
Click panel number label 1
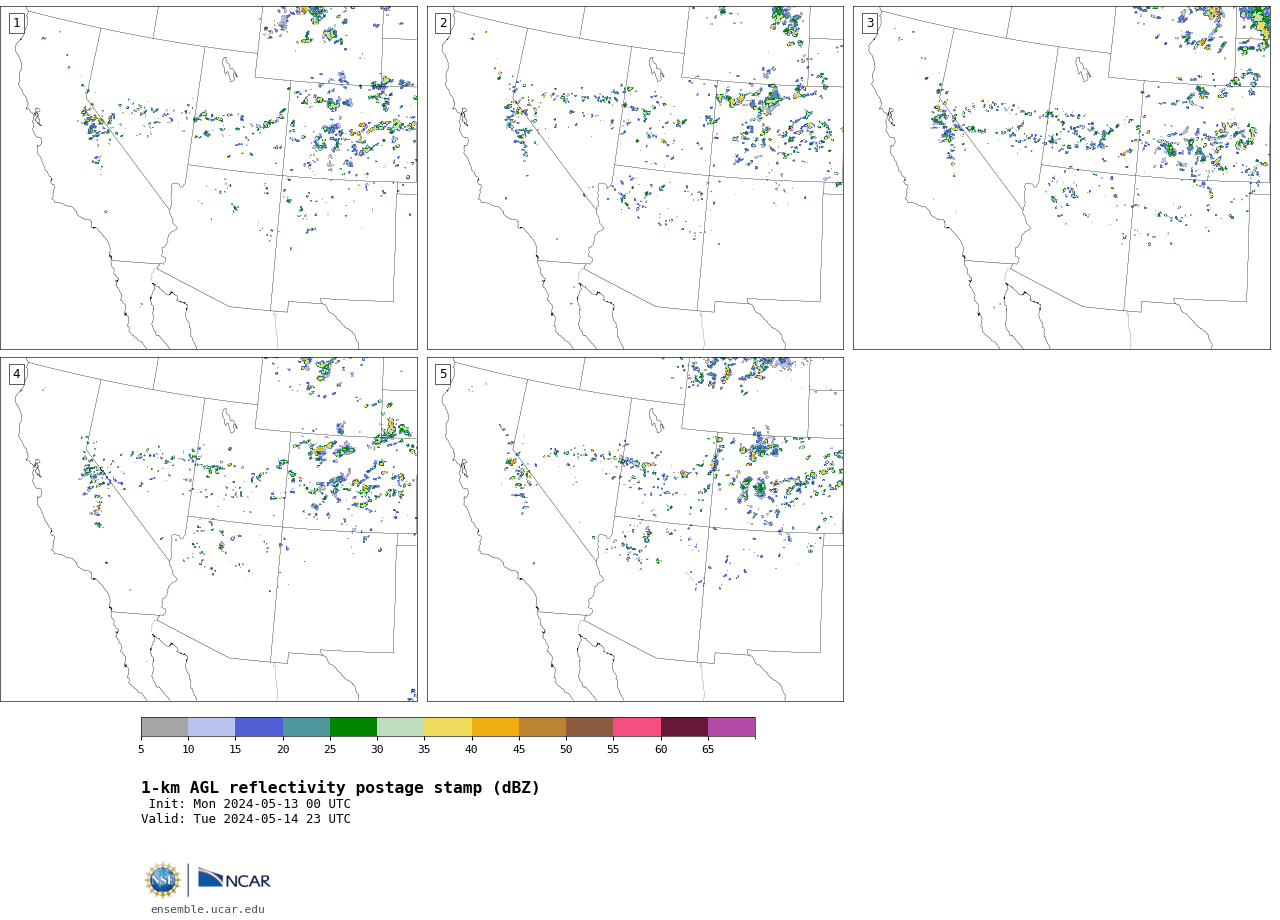pyautogui.click(x=16, y=23)
